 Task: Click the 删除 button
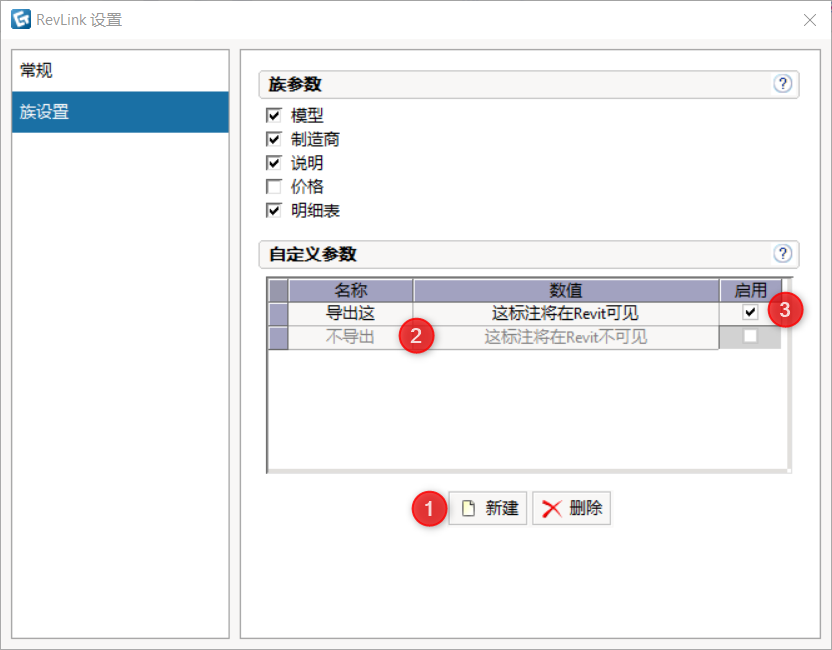(x=571, y=508)
